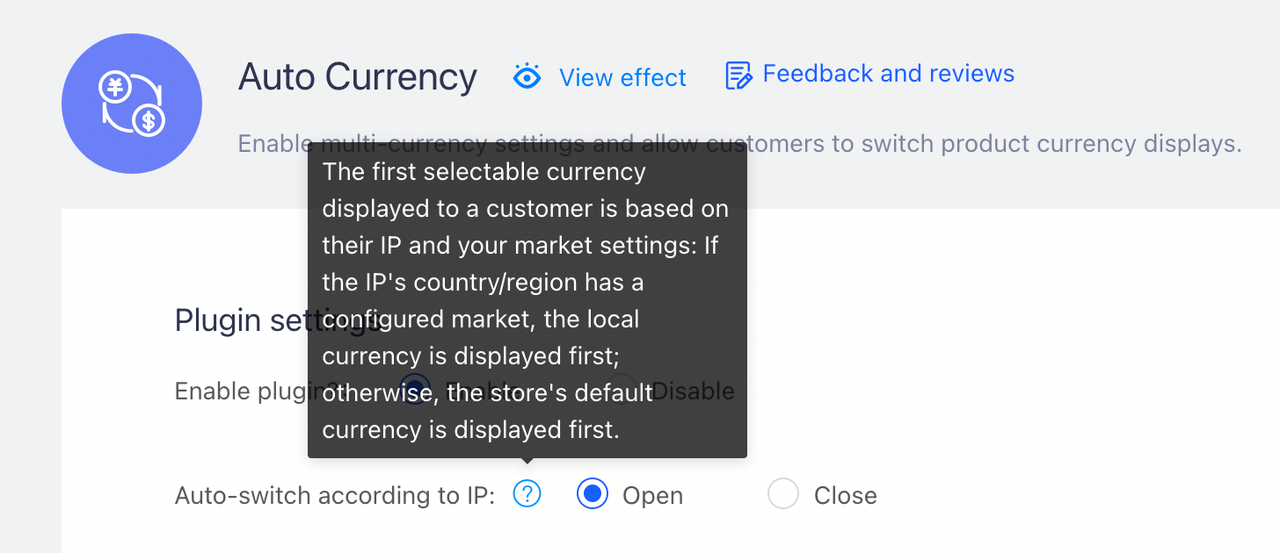The height and width of the screenshot is (553, 1280).
Task: Click the dollar coin in the plugin logo
Action: tap(149, 122)
